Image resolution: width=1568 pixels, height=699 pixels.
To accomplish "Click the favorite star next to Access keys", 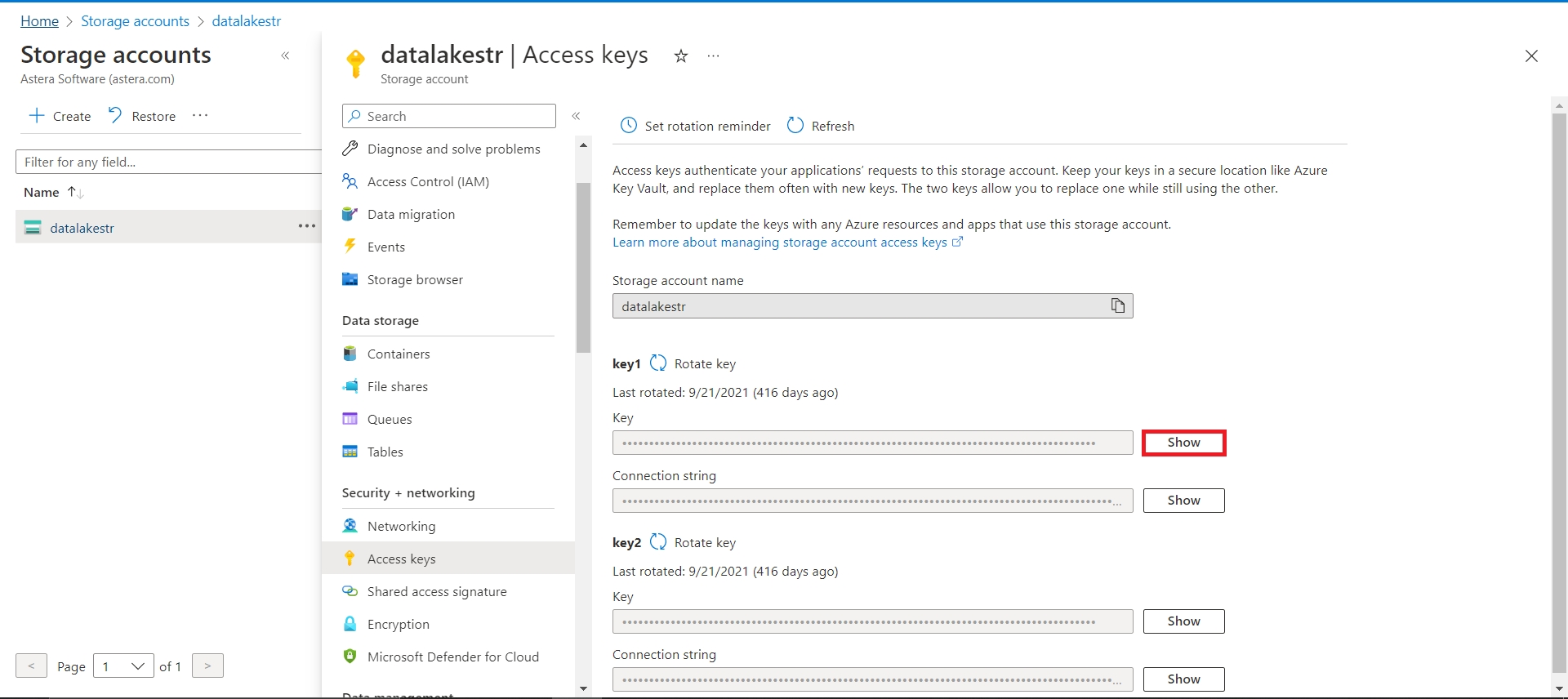I will tap(680, 56).
